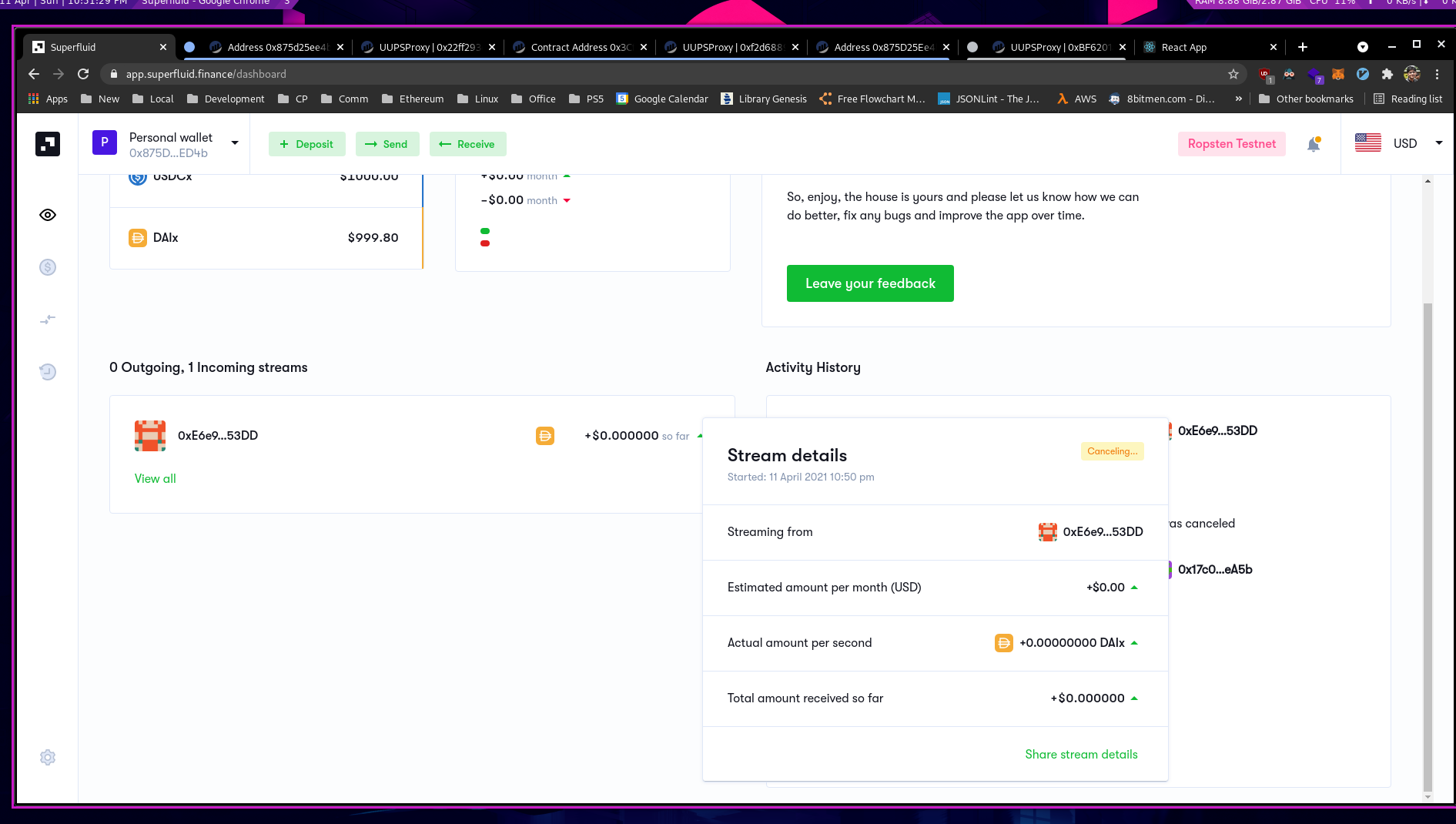Click Leave your feedback button
This screenshot has width=1456, height=824.
point(870,283)
